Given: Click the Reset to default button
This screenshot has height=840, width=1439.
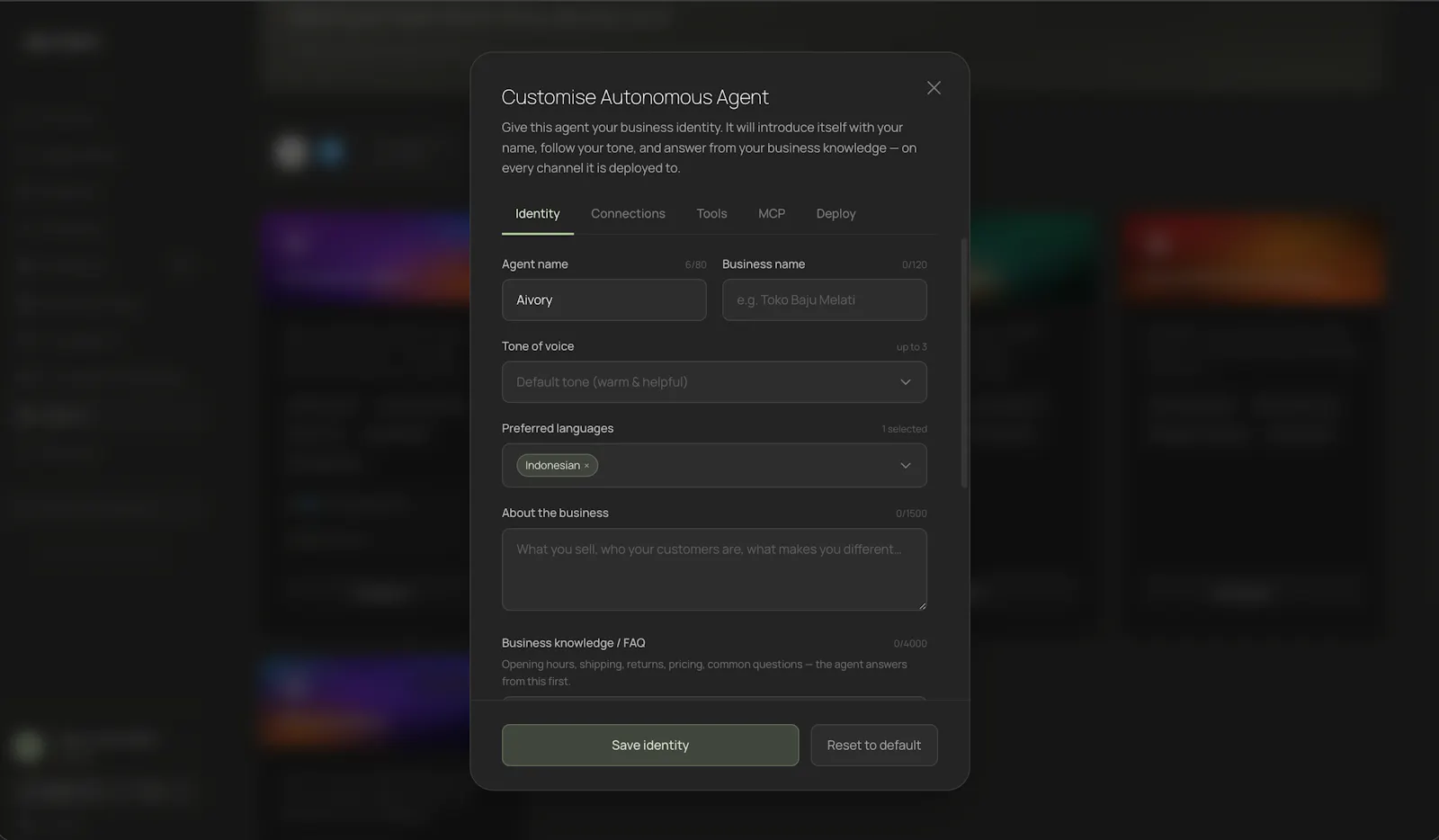Looking at the screenshot, I should [x=874, y=746].
